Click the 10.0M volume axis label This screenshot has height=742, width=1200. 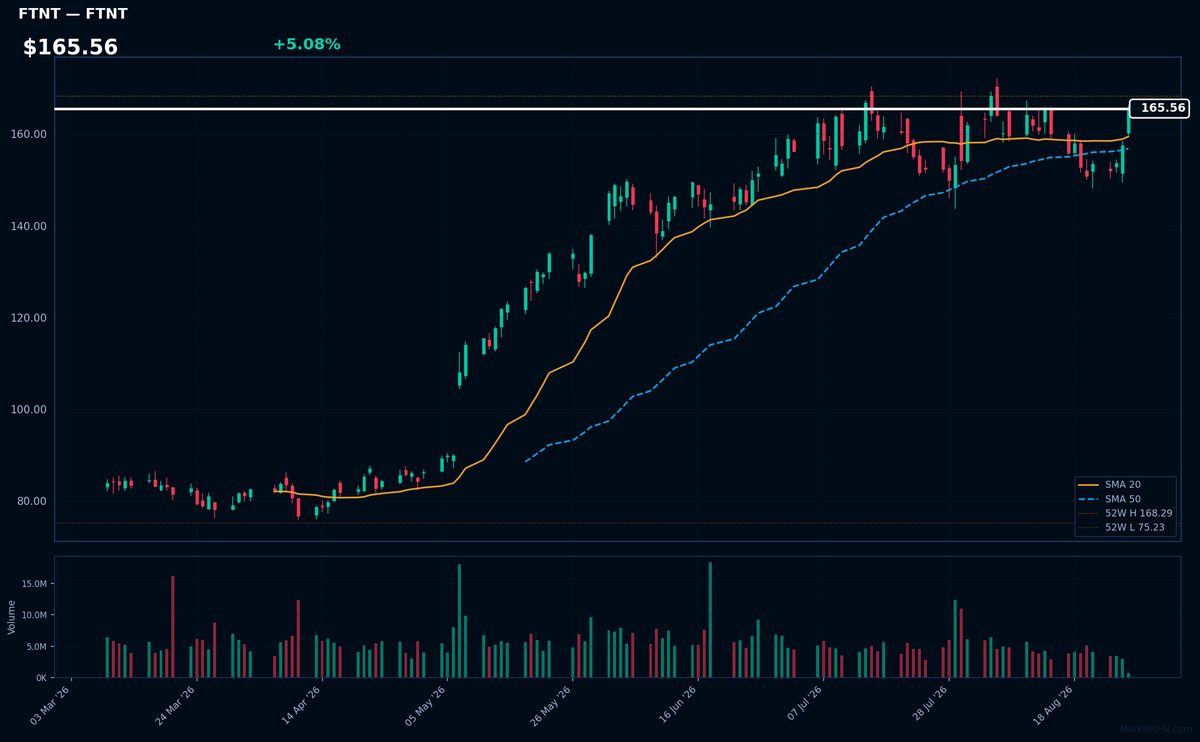(x=34, y=615)
